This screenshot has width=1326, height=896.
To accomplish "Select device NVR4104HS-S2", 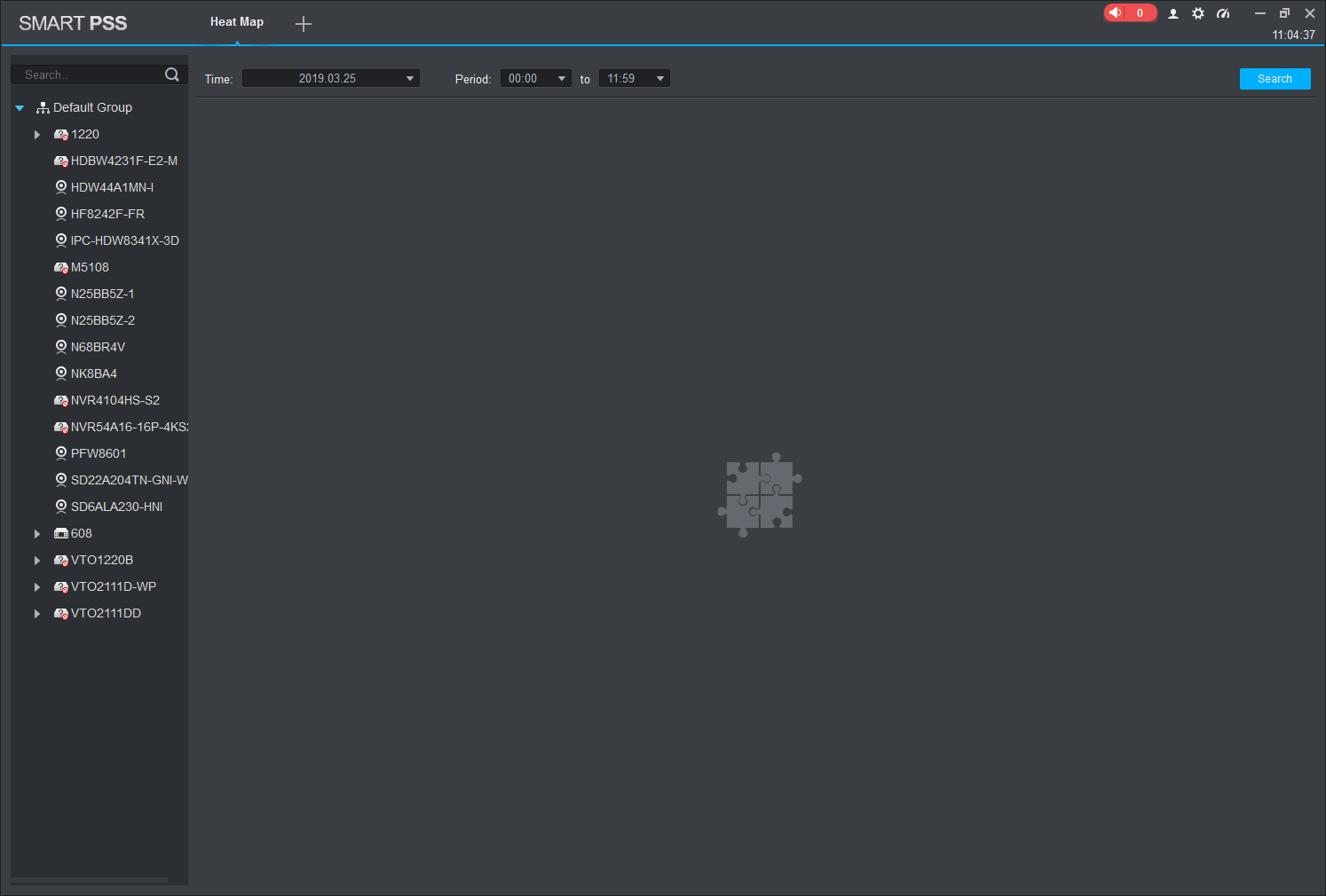I will point(115,400).
